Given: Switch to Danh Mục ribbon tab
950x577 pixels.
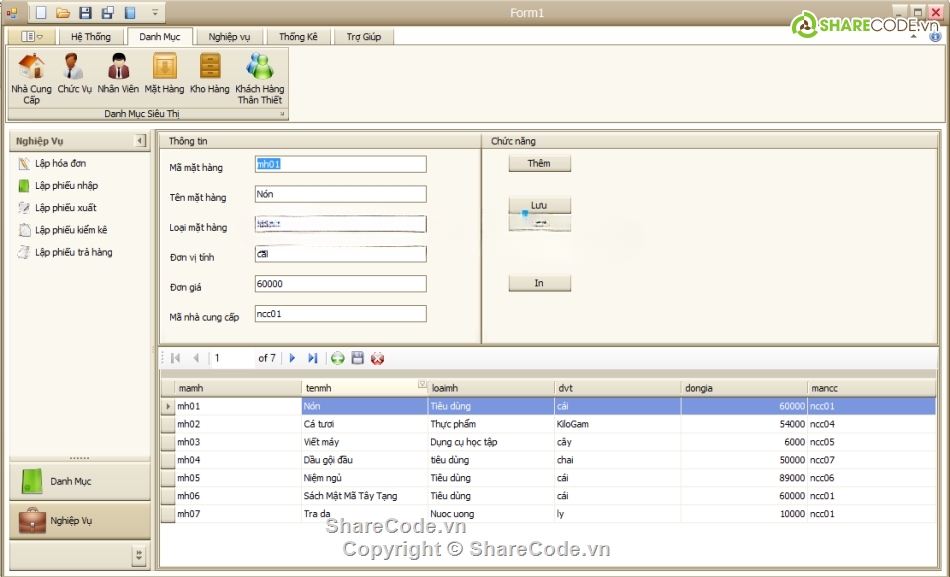Looking at the screenshot, I should coord(160,36).
